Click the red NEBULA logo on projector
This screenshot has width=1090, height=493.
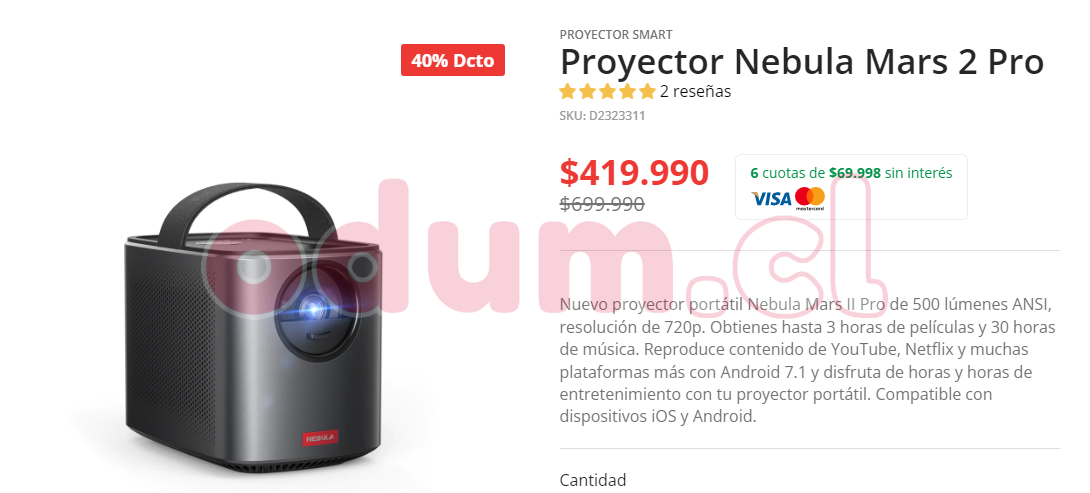click(x=320, y=438)
